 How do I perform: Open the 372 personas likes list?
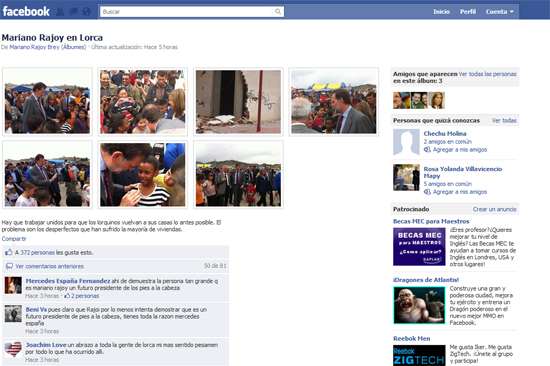click(x=38, y=252)
